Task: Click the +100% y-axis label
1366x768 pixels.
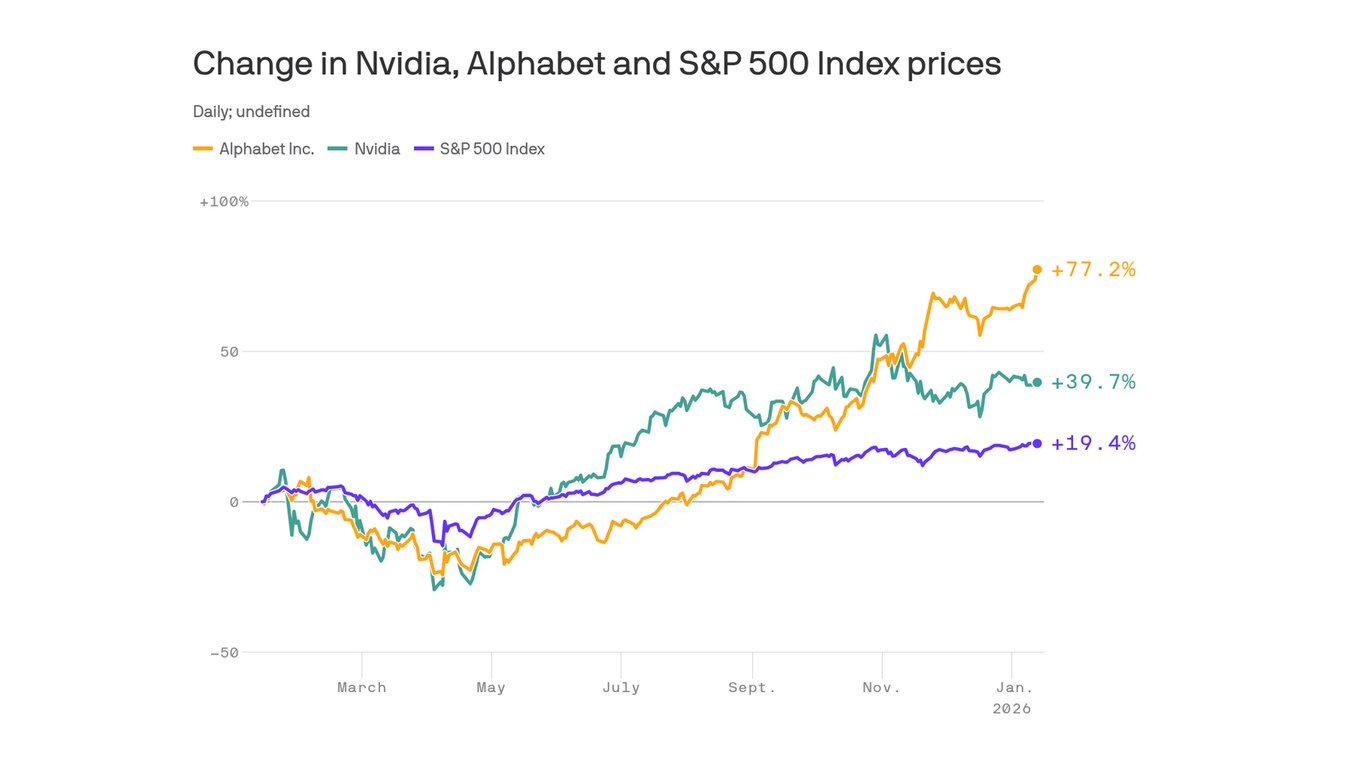Action: 224,202
